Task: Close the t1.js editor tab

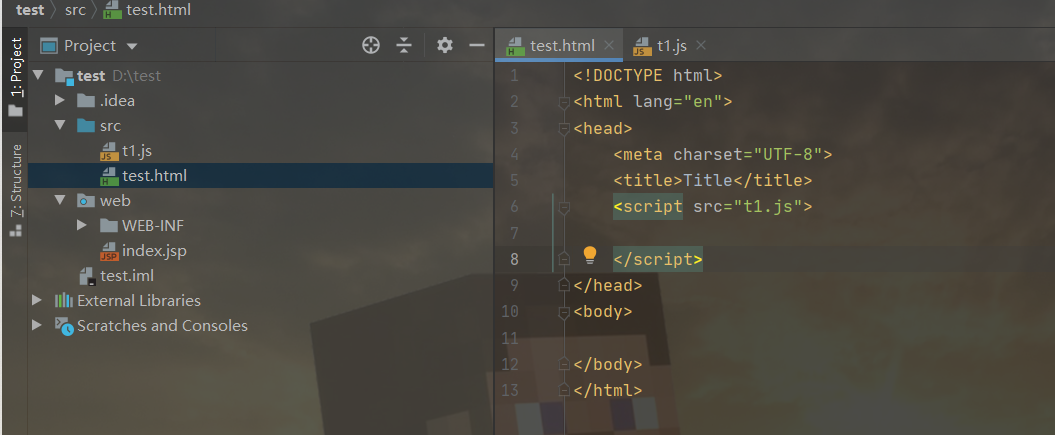Action: (x=701, y=46)
